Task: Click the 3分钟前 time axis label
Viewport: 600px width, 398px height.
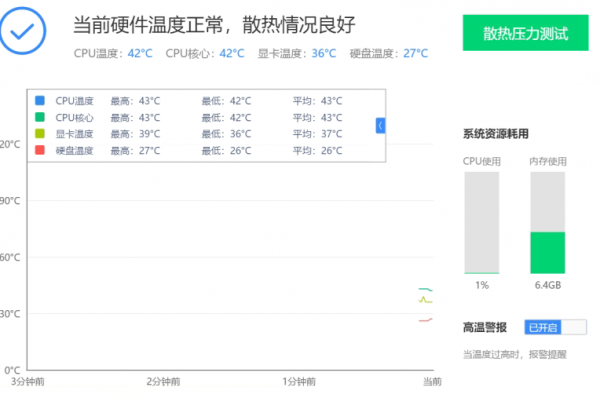Action: [28, 382]
